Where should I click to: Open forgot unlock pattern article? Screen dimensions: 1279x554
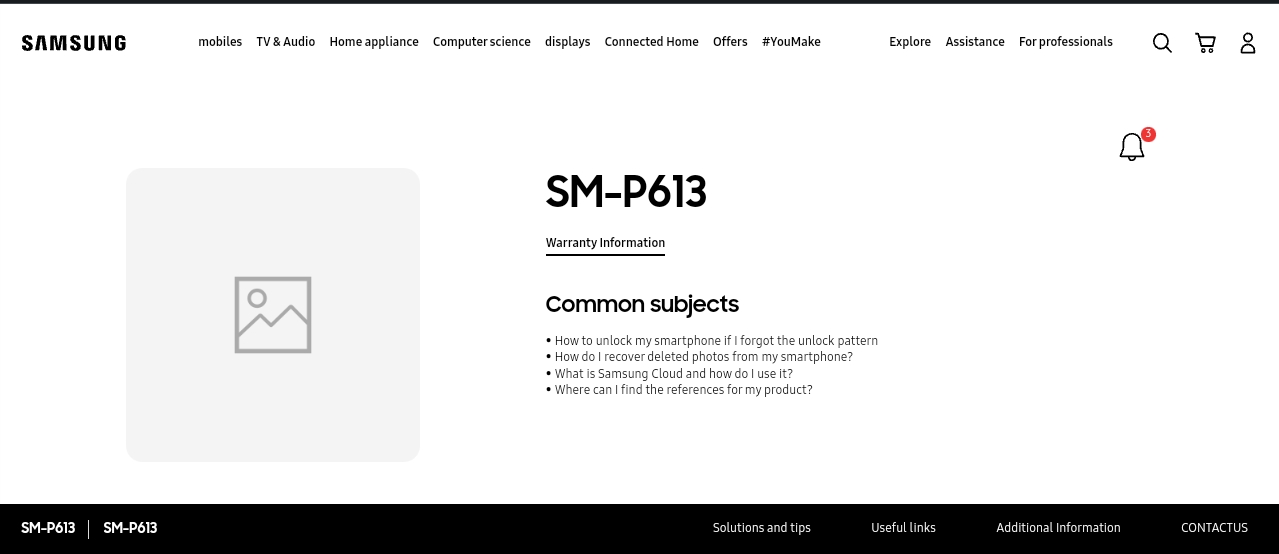pos(716,341)
